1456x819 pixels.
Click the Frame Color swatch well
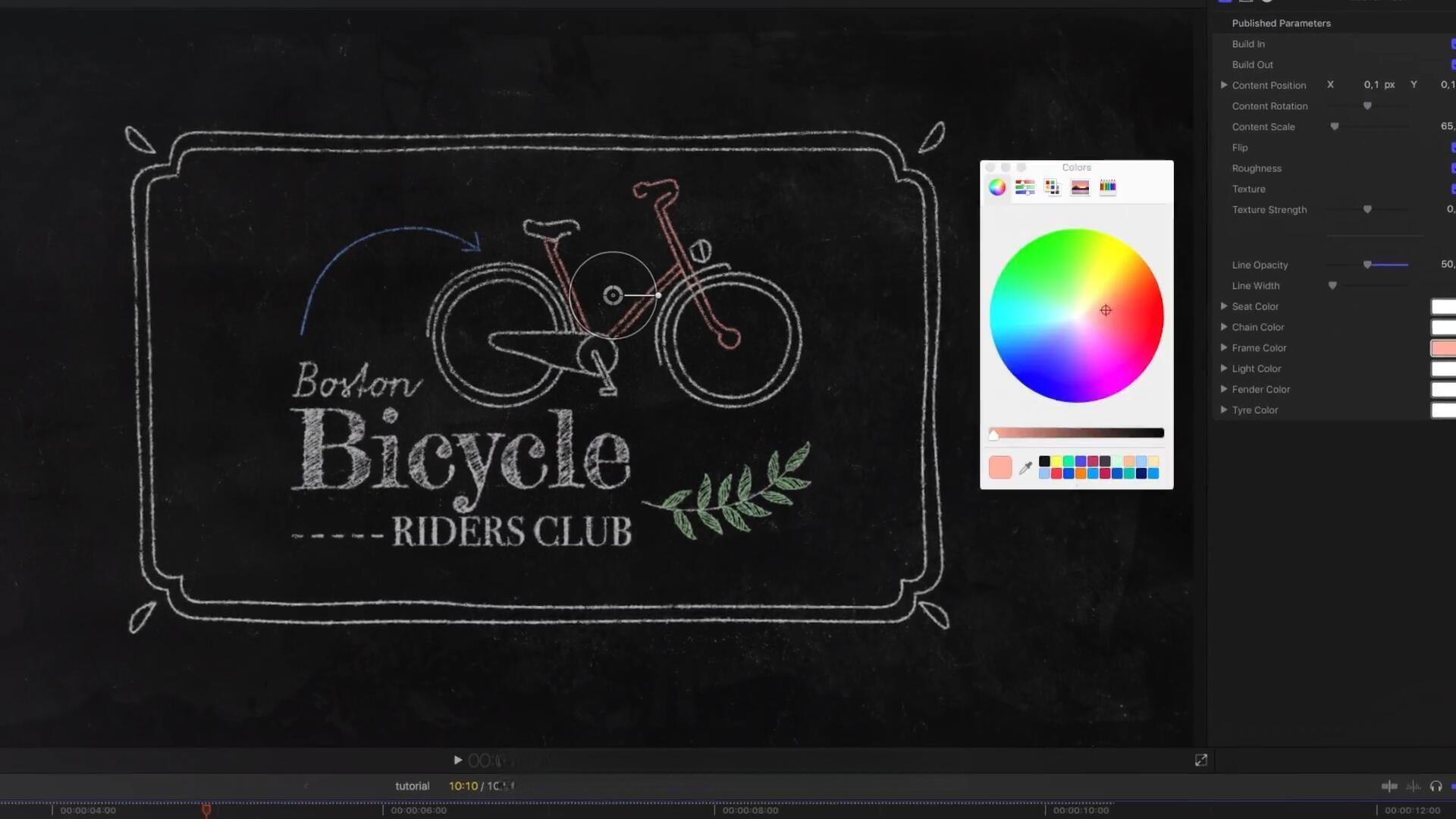1443,348
